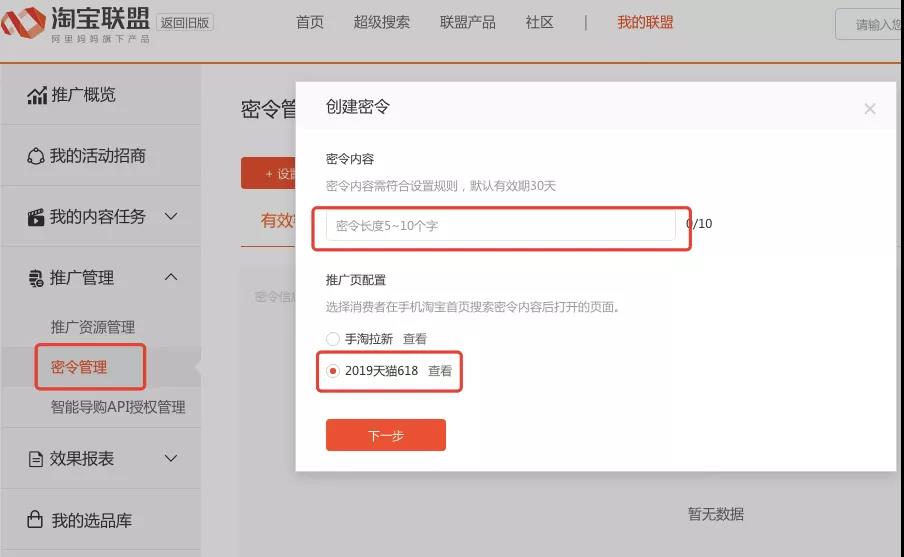The height and width of the screenshot is (557, 904).
Task: Switch to the 有效 tab behind dialog
Action: (278, 220)
